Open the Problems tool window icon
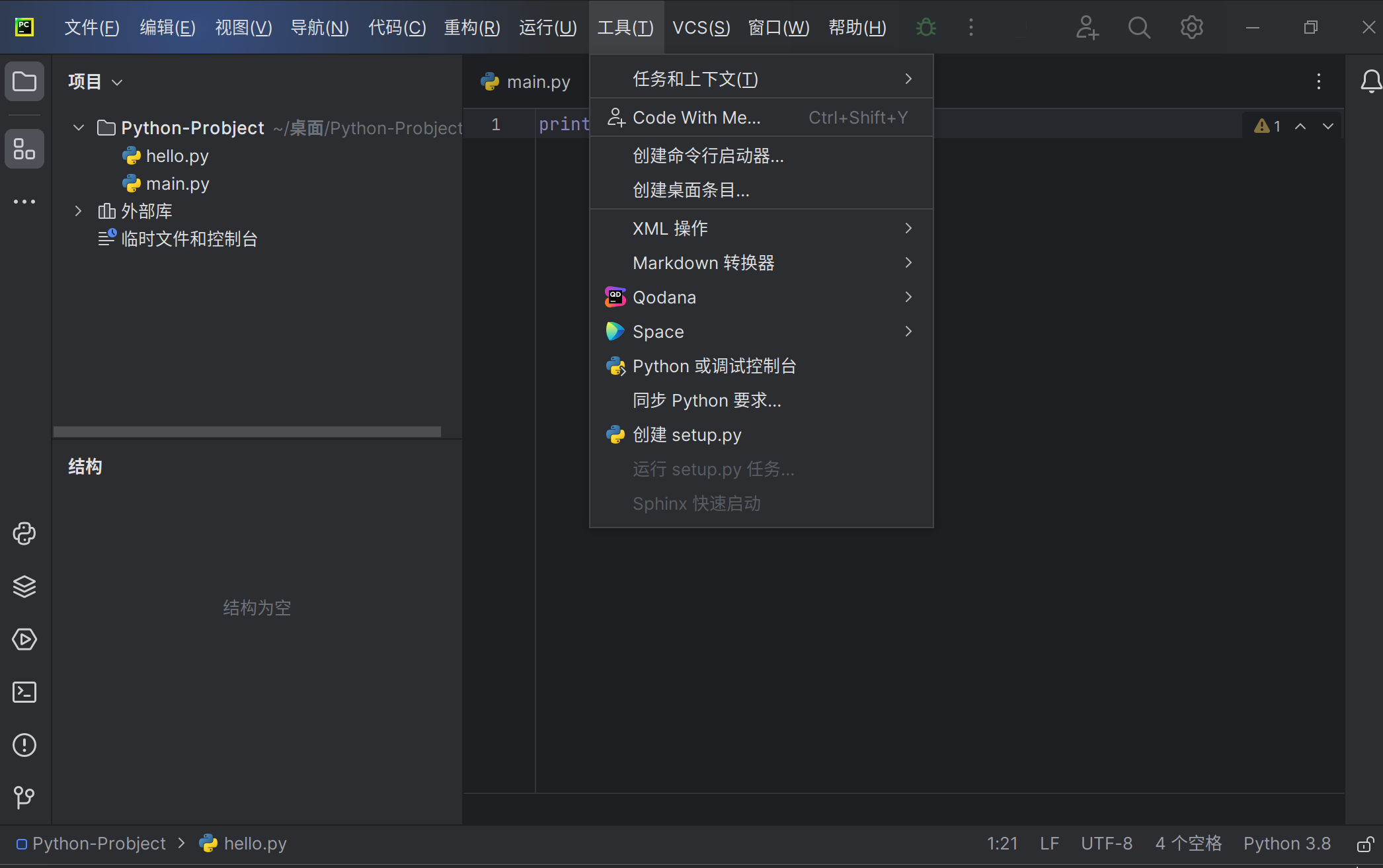This screenshot has width=1383, height=868. coord(24,745)
